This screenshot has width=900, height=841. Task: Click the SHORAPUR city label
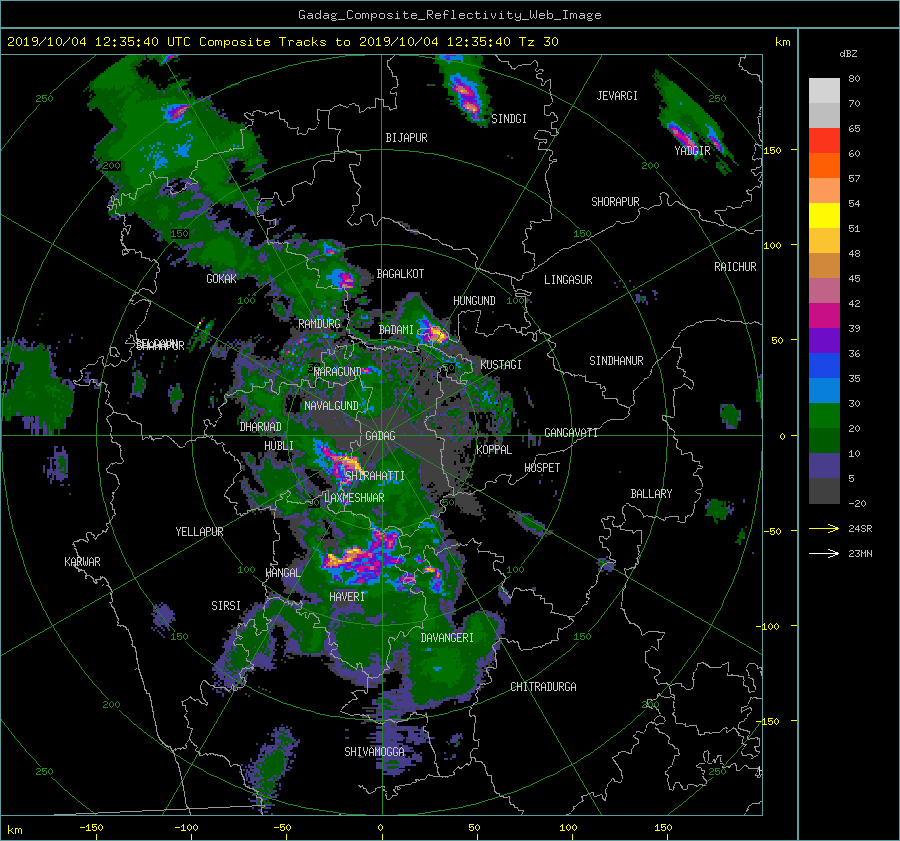pyautogui.click(x=615, y=202)
